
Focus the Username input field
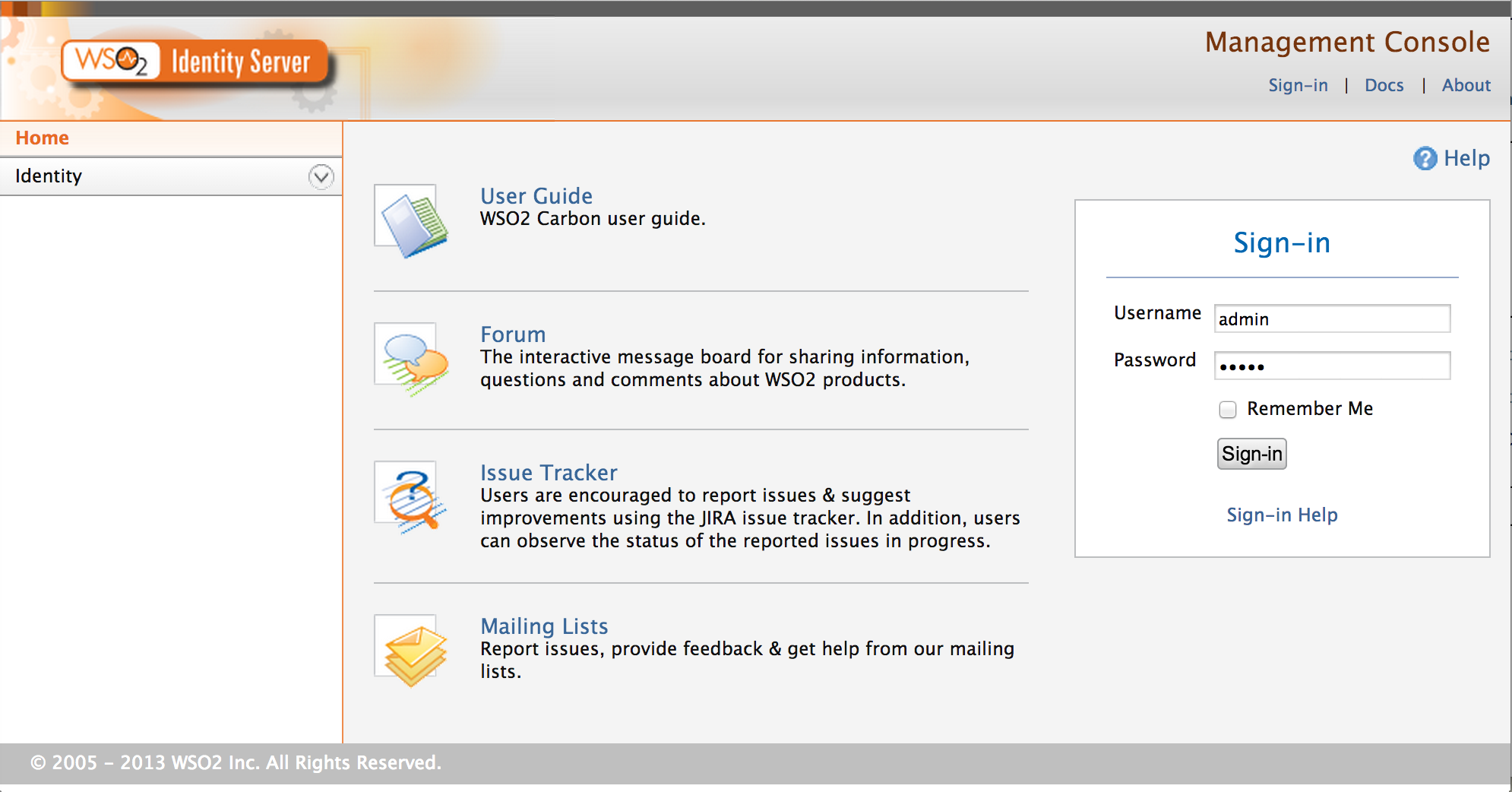coord(1332,318)
